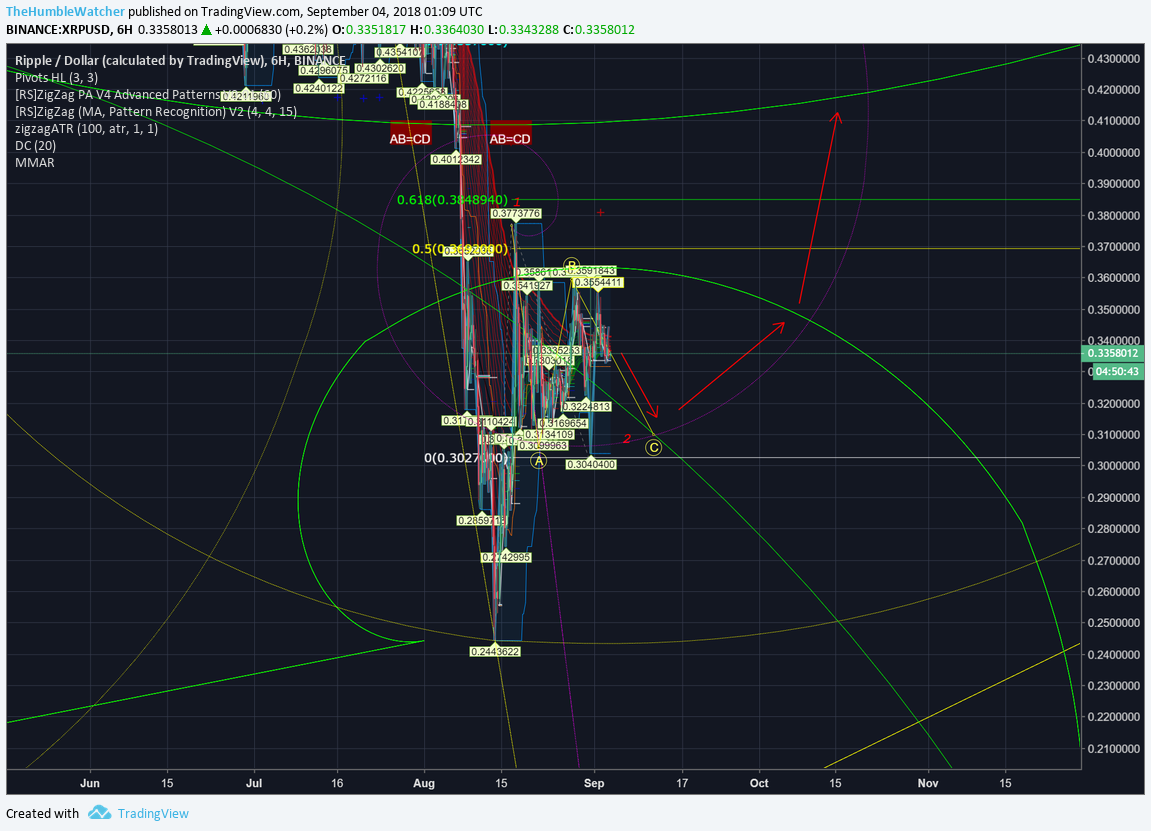Viewport: 1151px width, 831px height.
Task: Click the circled A wave marker
Action: [x=540, y=461]
